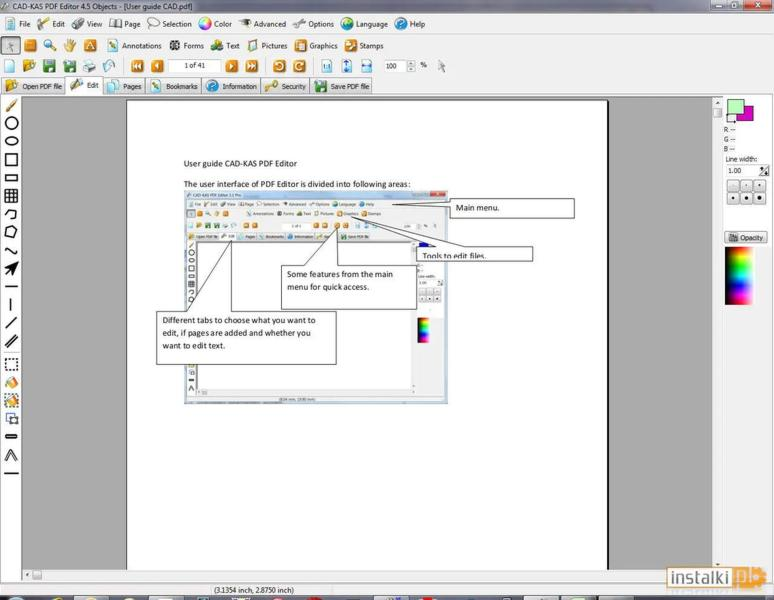Select the angled polyline tool
The width and height of the screenshot is (774, 600).
11,455
